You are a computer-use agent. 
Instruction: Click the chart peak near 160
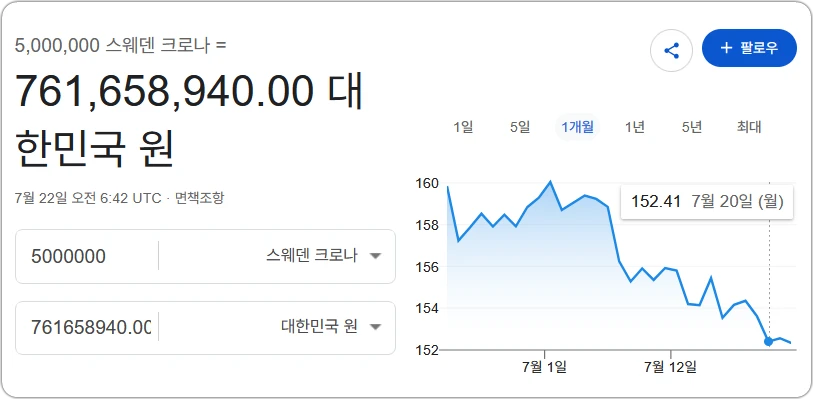click(550, 182)
